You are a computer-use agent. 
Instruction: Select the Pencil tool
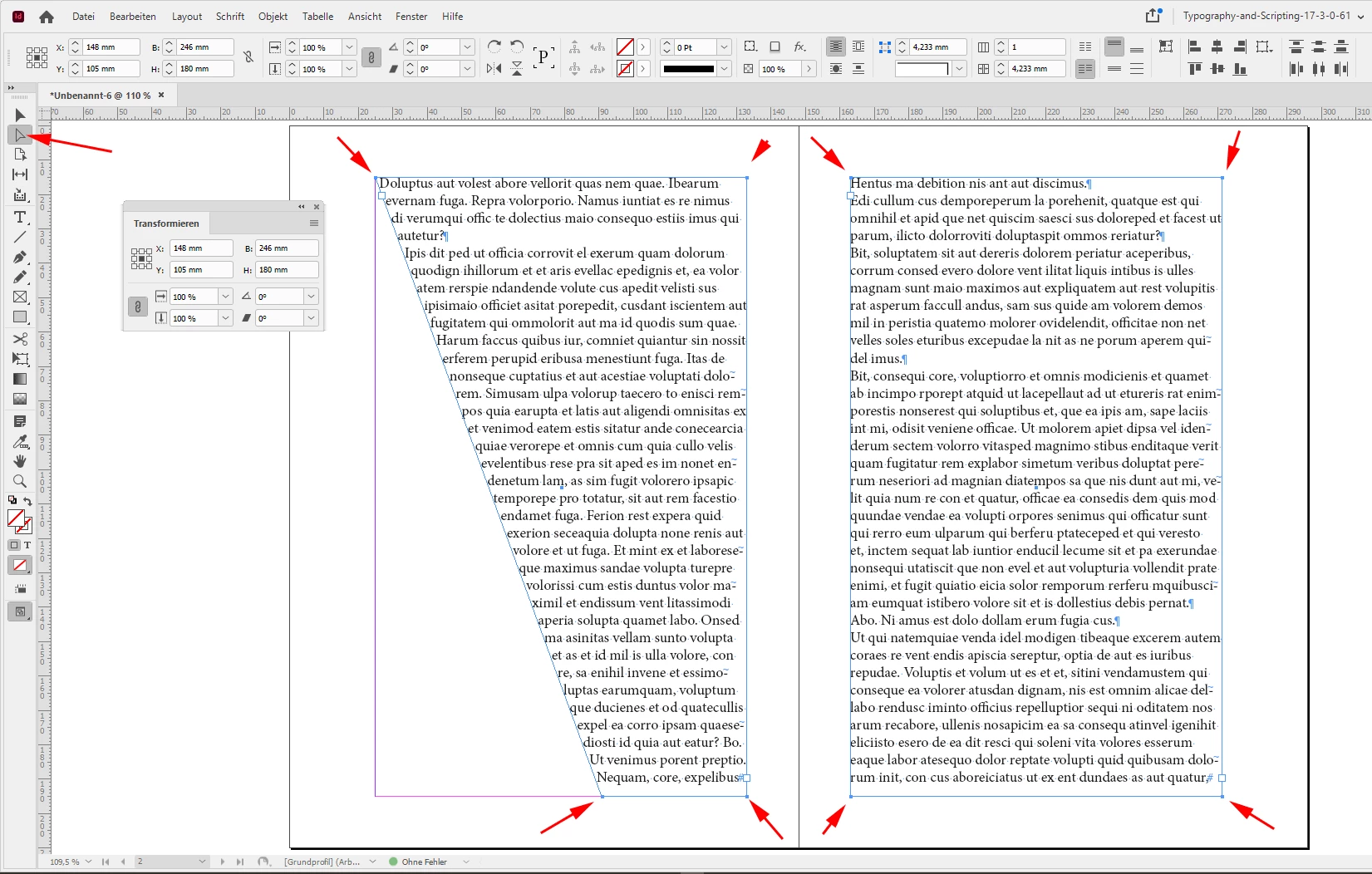[20, 277]
